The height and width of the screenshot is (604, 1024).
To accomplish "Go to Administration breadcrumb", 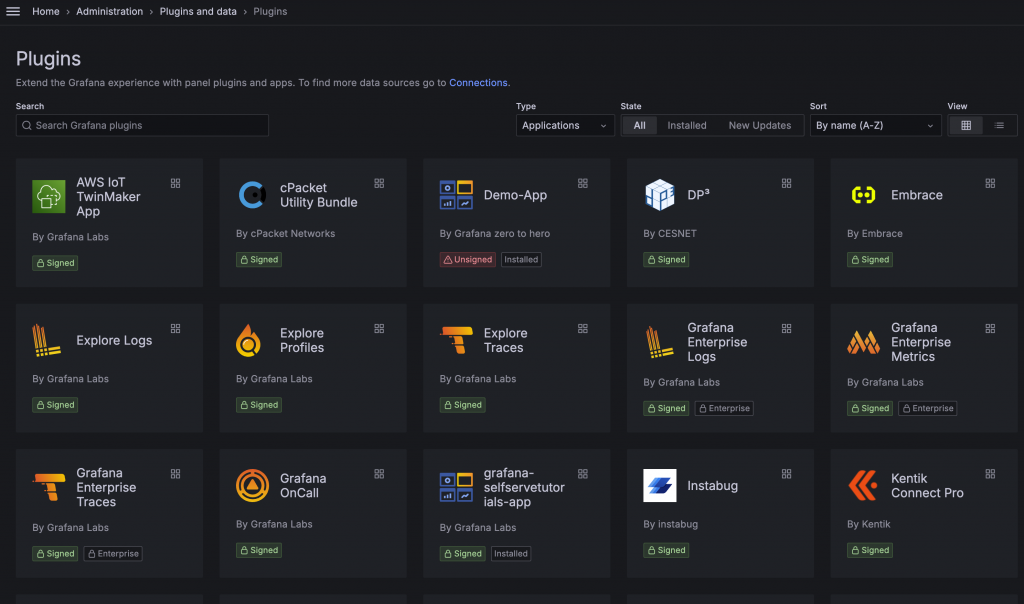I will tap(109, 11).
